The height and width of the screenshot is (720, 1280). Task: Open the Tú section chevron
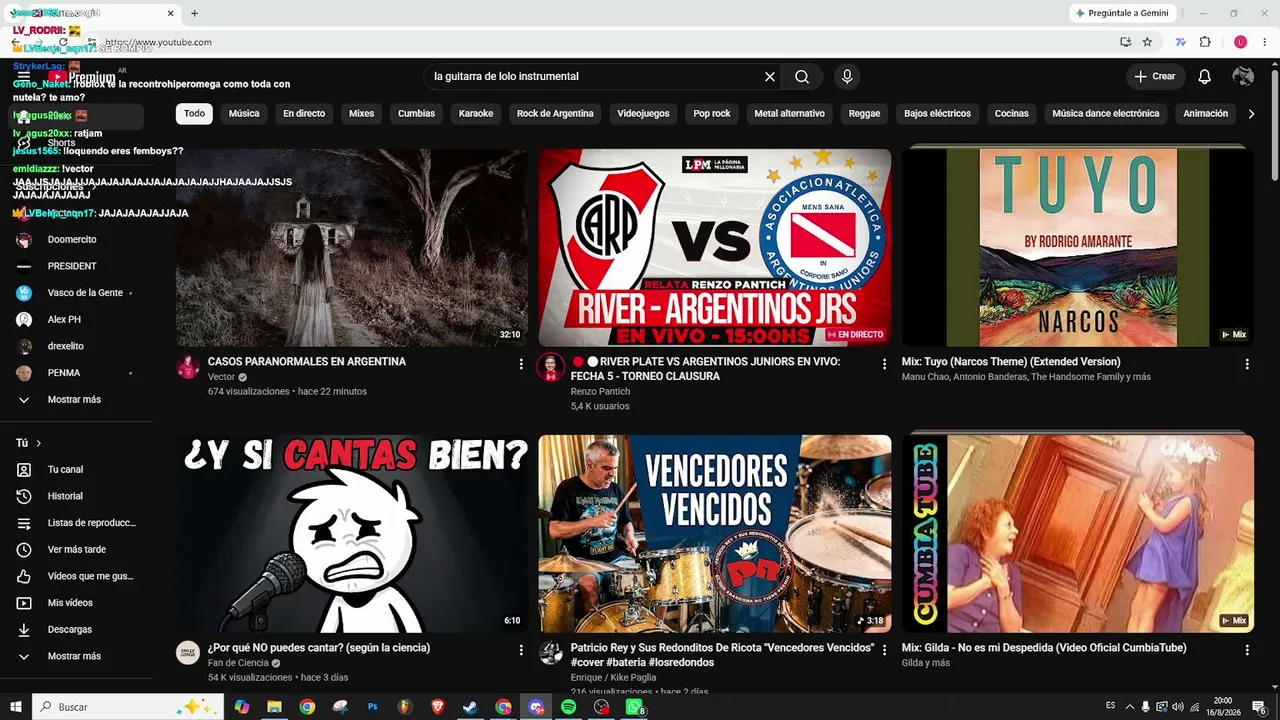pos(39,443)
